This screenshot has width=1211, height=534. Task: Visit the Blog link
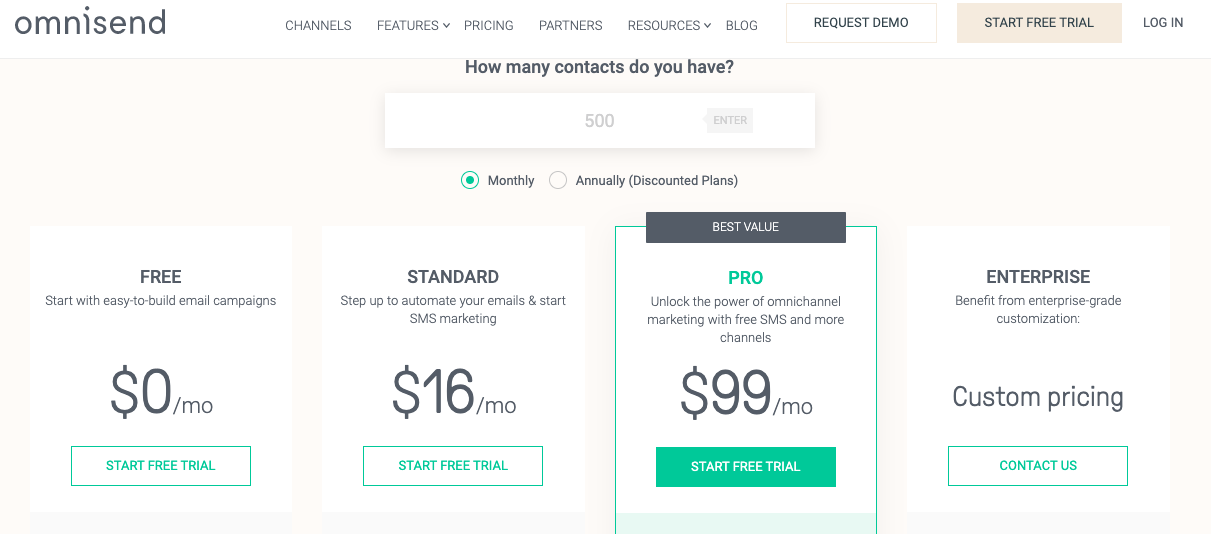741,25
